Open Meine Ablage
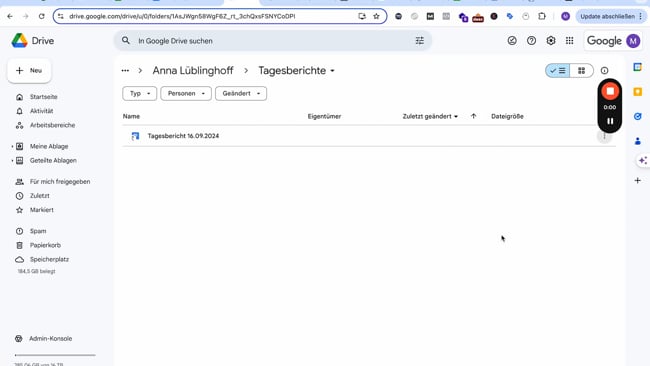 click(49, 146)
